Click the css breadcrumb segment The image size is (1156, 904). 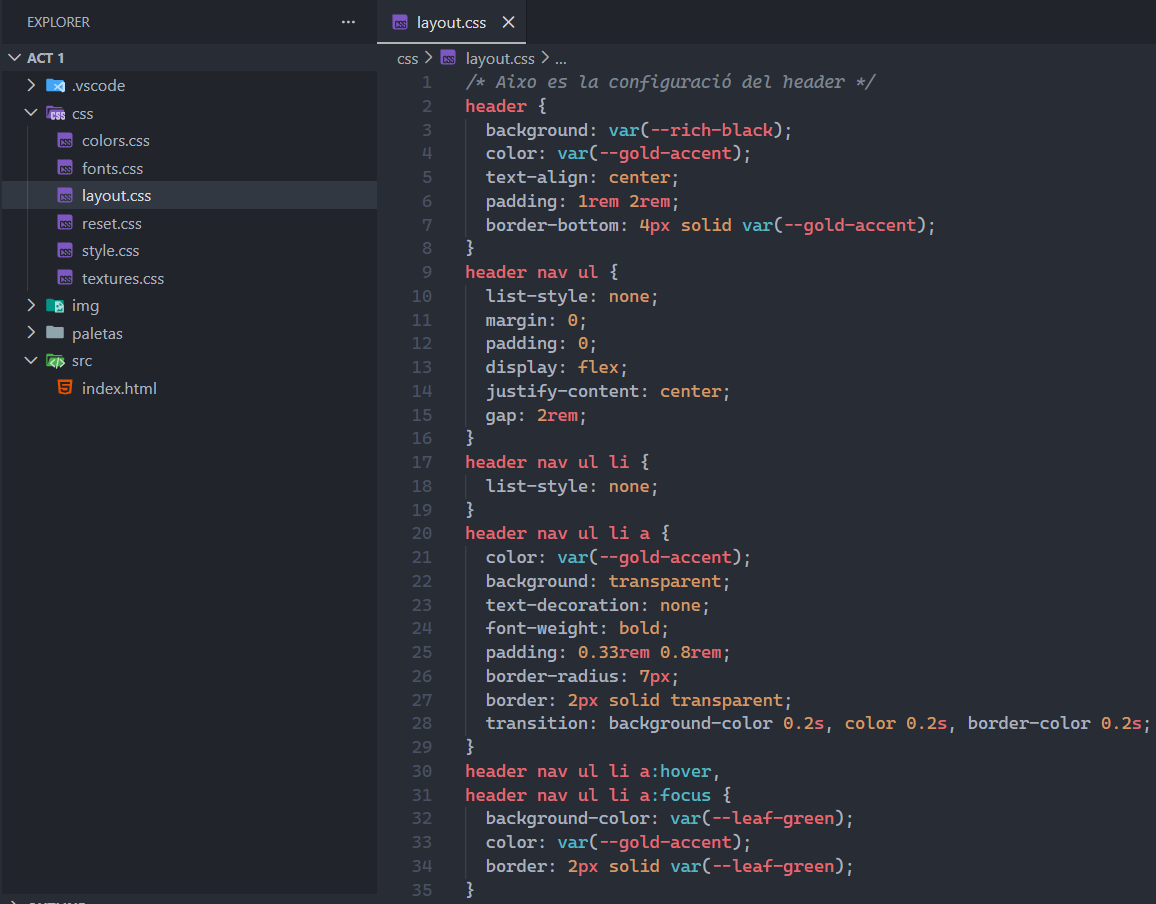point(407,59)
